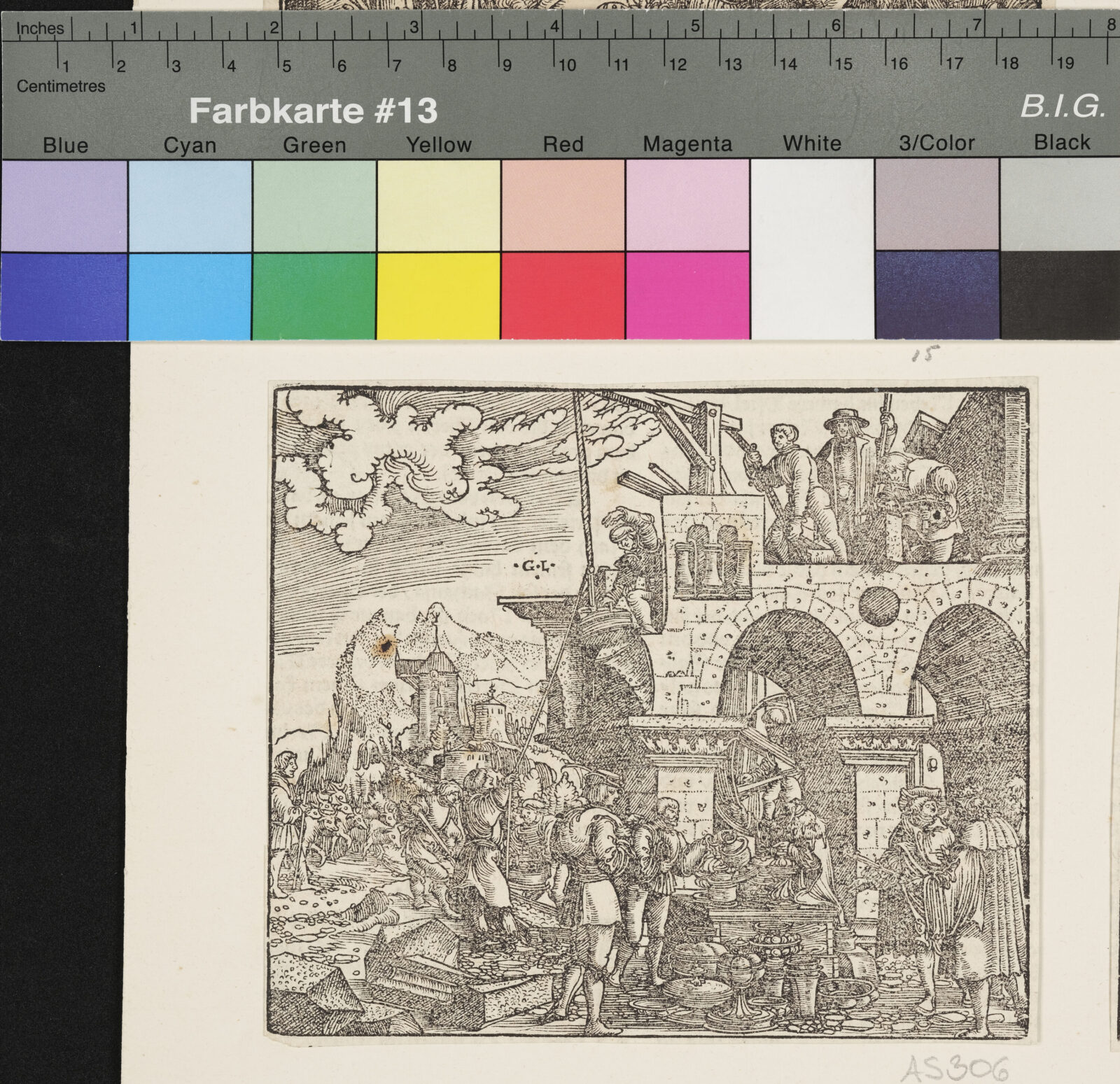Click the 'Green' column label
The image size is (1120, 1084).
314,145
